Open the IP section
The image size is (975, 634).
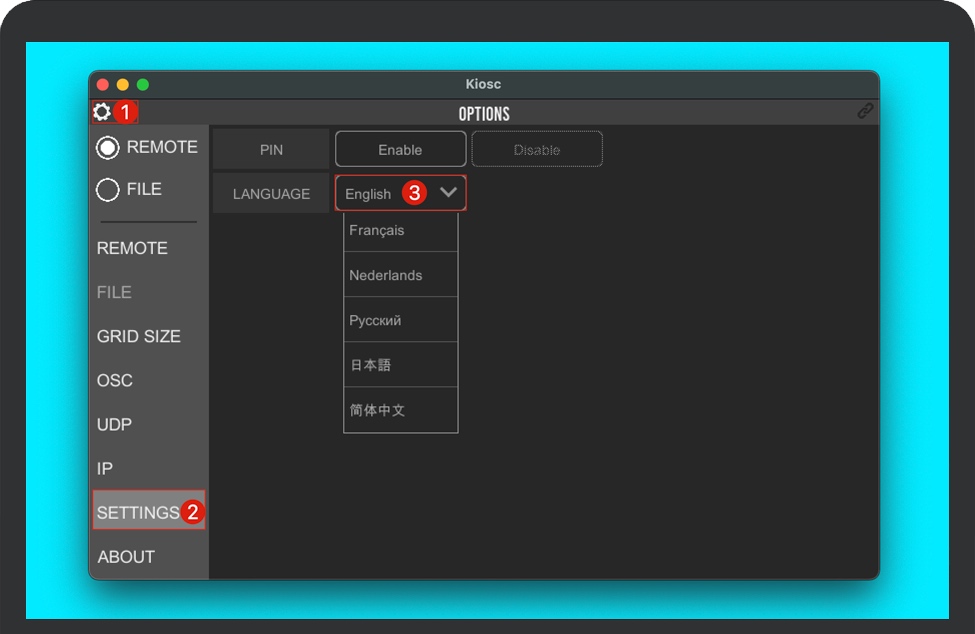(x=105, y=468)
